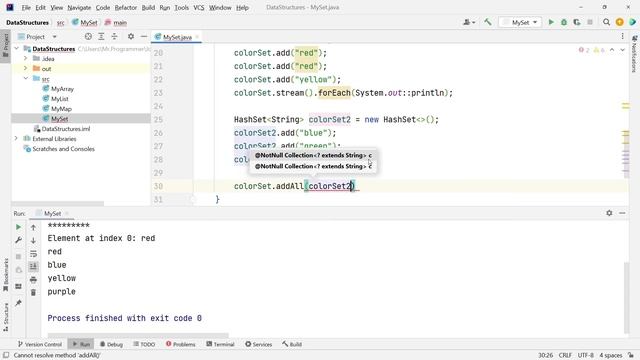Image resolution: width=640 pixels, height=360 pixels.
Task: Stop the process from the top toolbar
Action: tap(590, 22)
